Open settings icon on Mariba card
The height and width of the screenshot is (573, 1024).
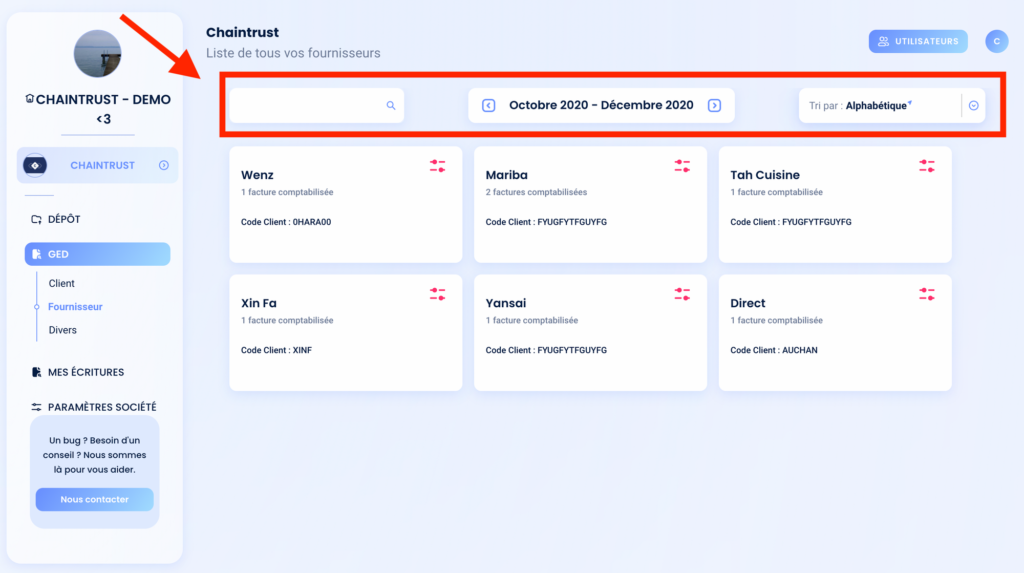click(x=682, y=166)
